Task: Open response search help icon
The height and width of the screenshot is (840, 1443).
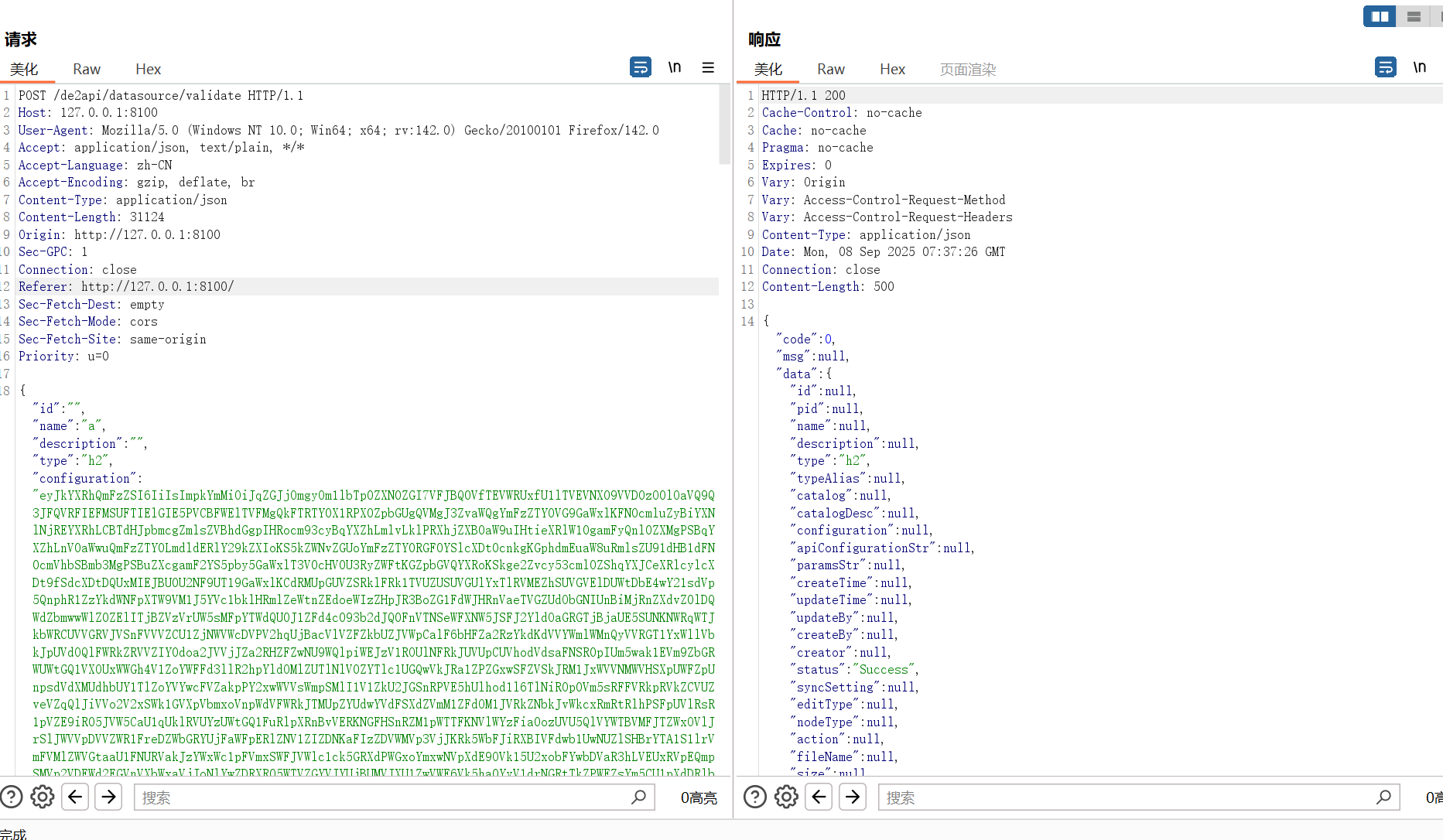Action: [x=754, y=797]
